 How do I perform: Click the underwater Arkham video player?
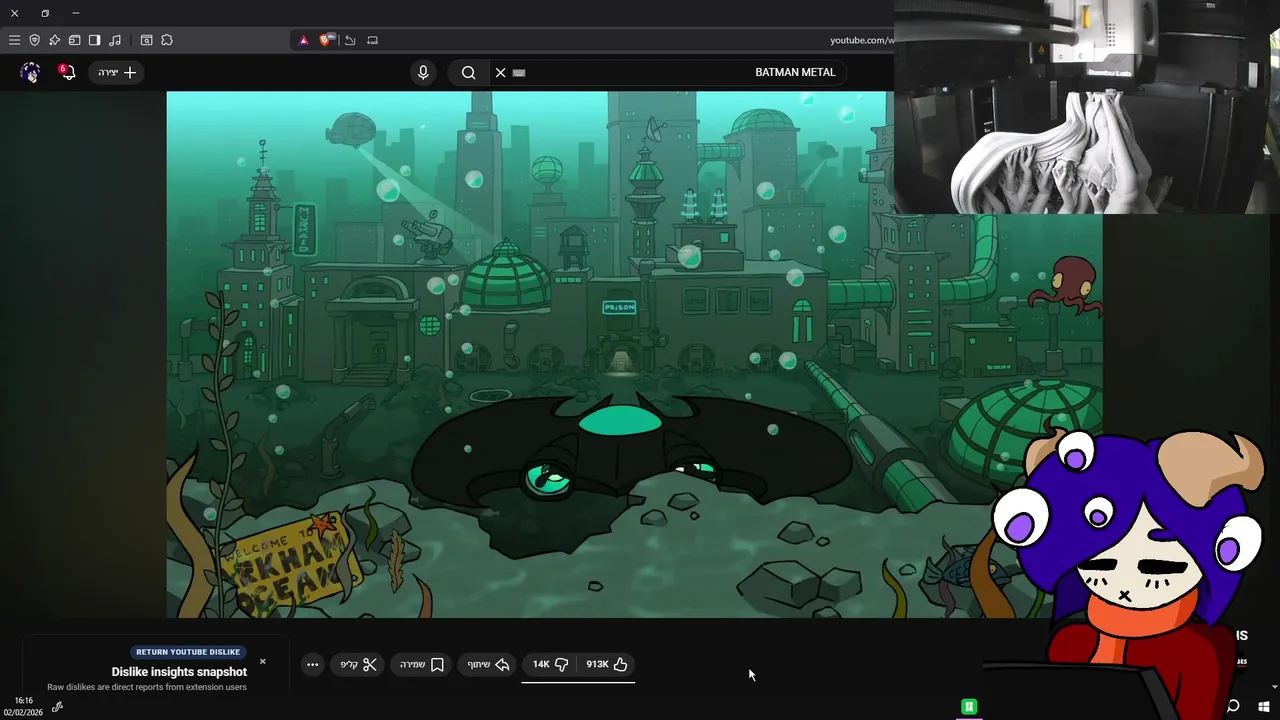point(634,354)
